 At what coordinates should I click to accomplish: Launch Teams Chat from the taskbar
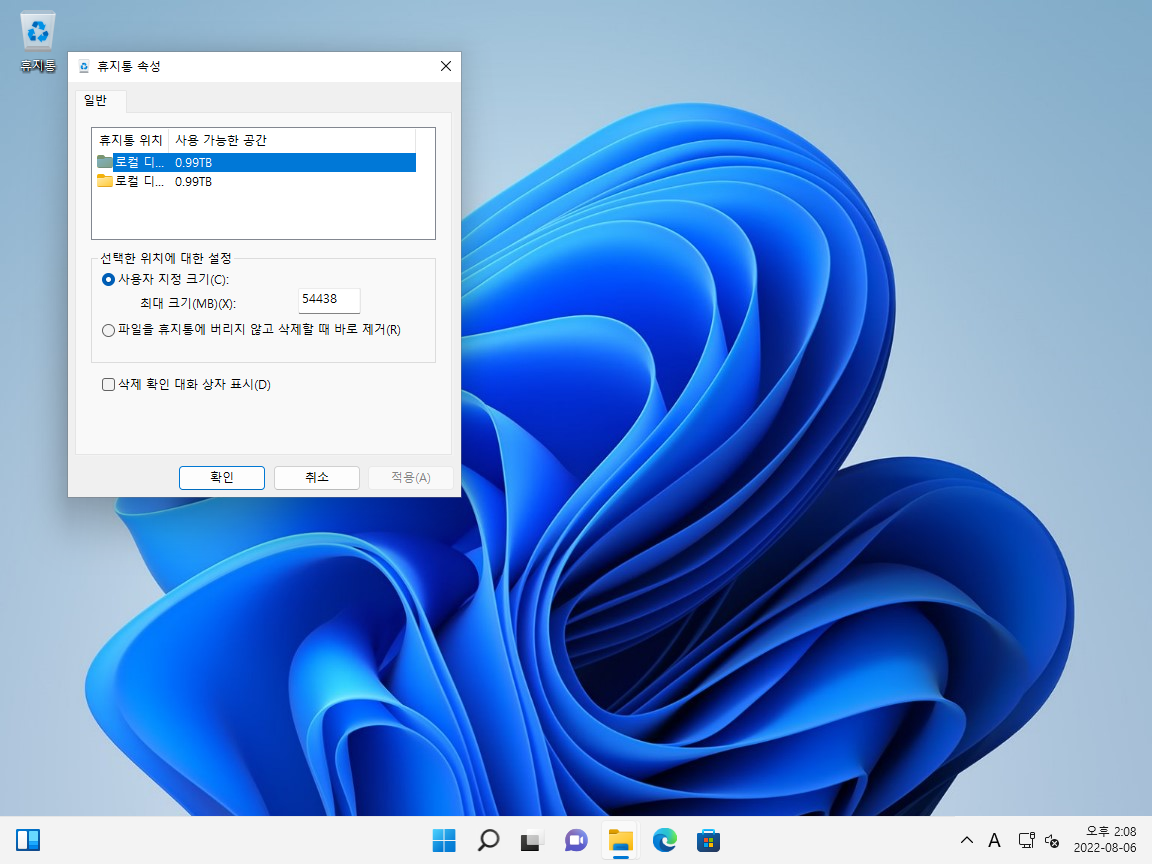tap(576, 840)
